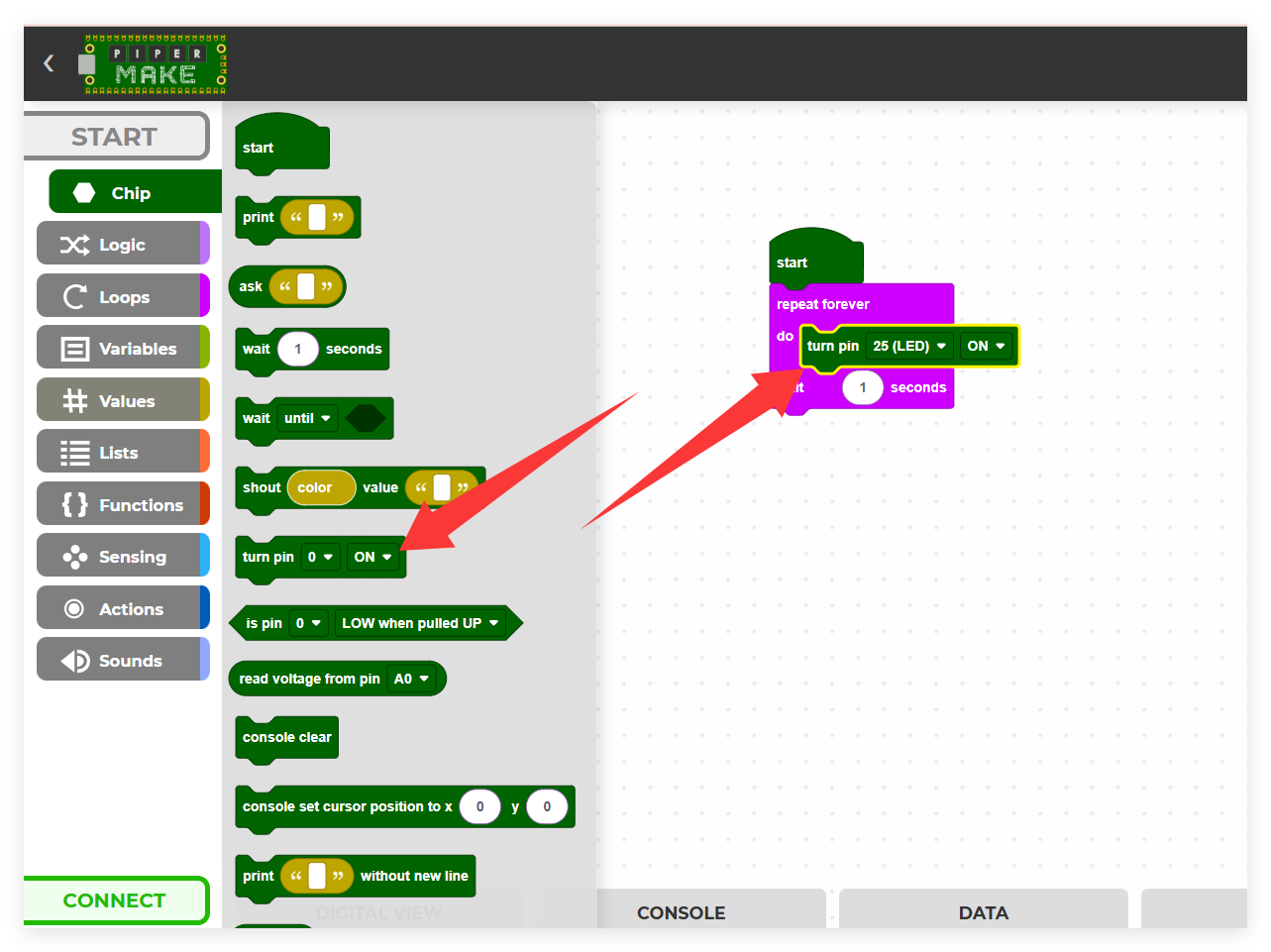The image size is (1271, 952).
Task: Click the empty hexagon slot in wait until block
Action: (366, 418)
